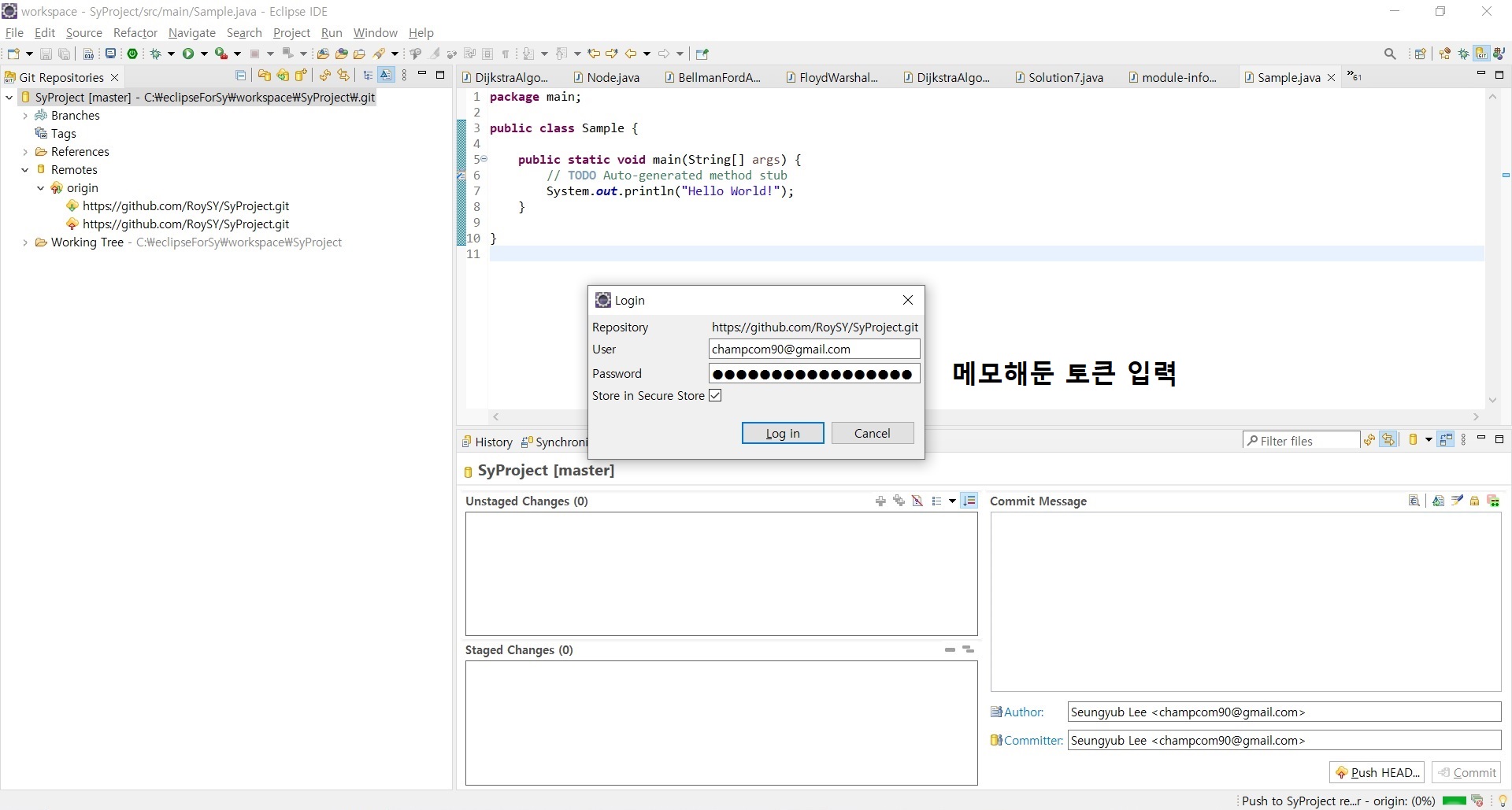Click the Author name input field
Image resolution: width=1512 pixels, height=810 pixels.
[x=1284, y=712]
